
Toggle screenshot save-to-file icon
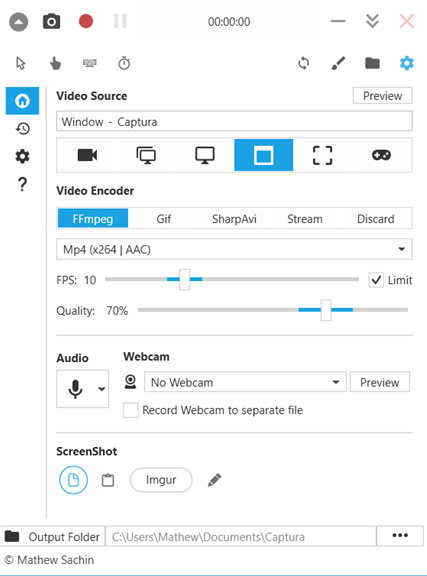(73, 480)
